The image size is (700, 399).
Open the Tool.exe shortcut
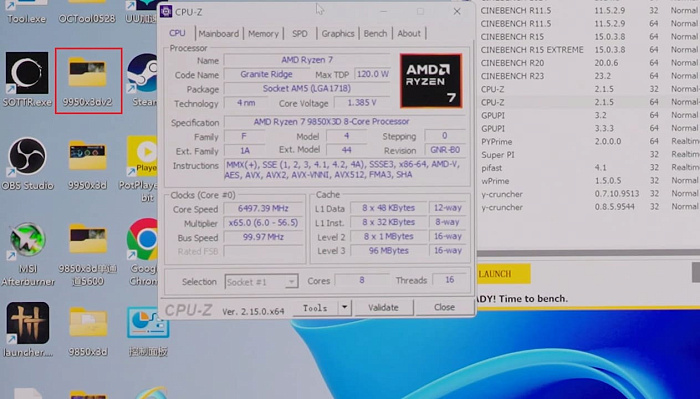[27, 12]
